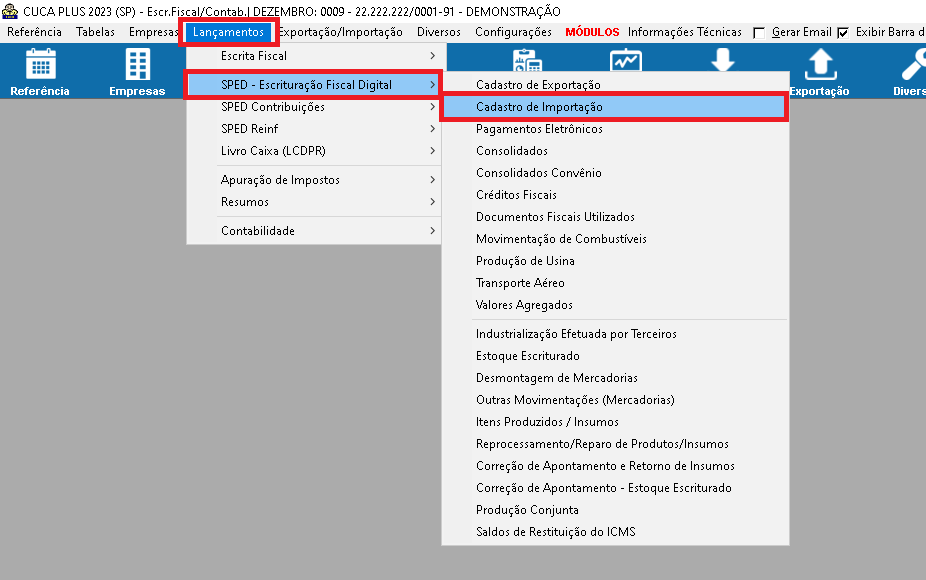926x580 pixels.
Task: Select Transporte Aéreo
Action: pyautogui.click(x=615, y=283)
